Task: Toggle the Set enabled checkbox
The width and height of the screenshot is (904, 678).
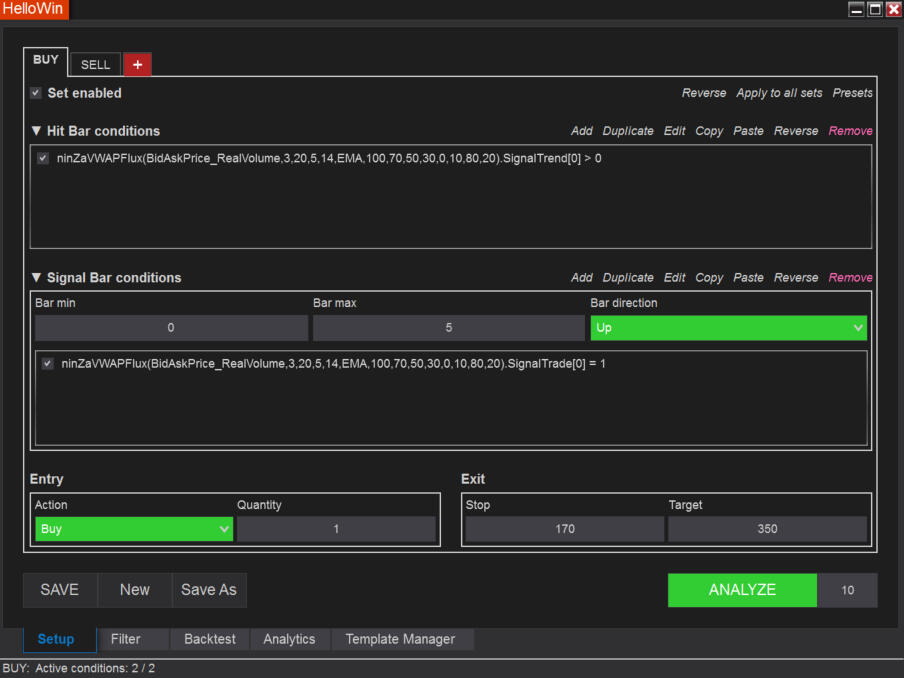Action: [36, 93]
